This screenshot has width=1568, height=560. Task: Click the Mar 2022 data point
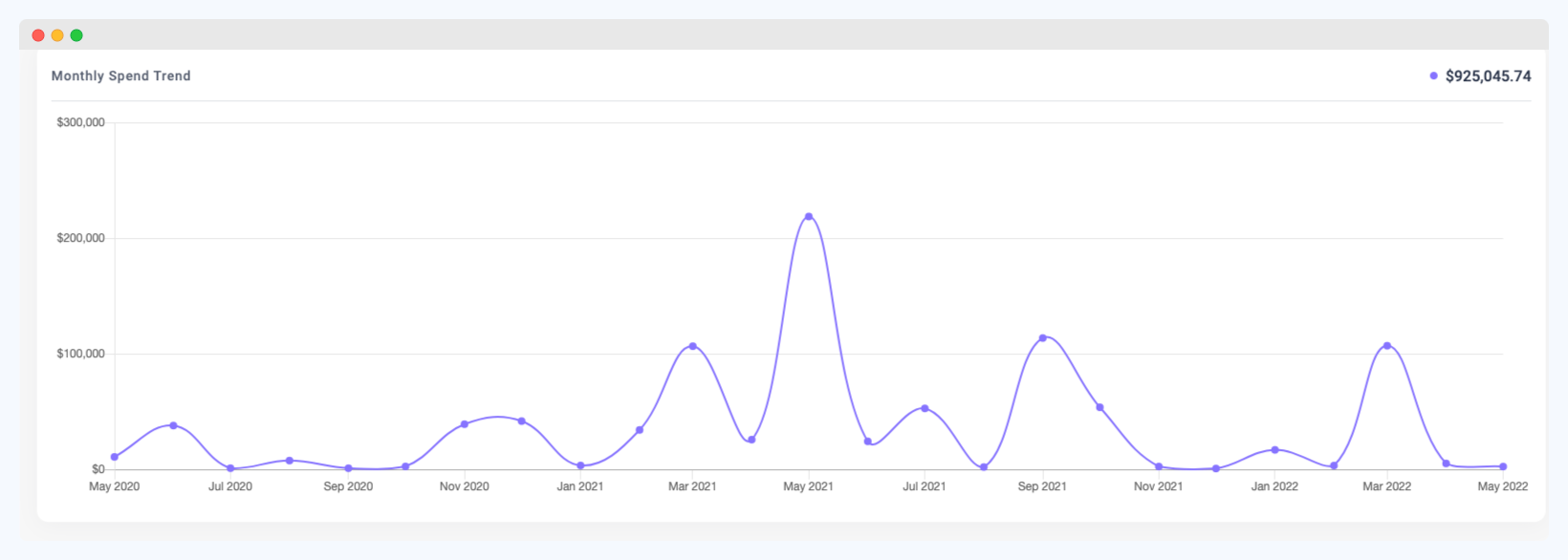1387,346
